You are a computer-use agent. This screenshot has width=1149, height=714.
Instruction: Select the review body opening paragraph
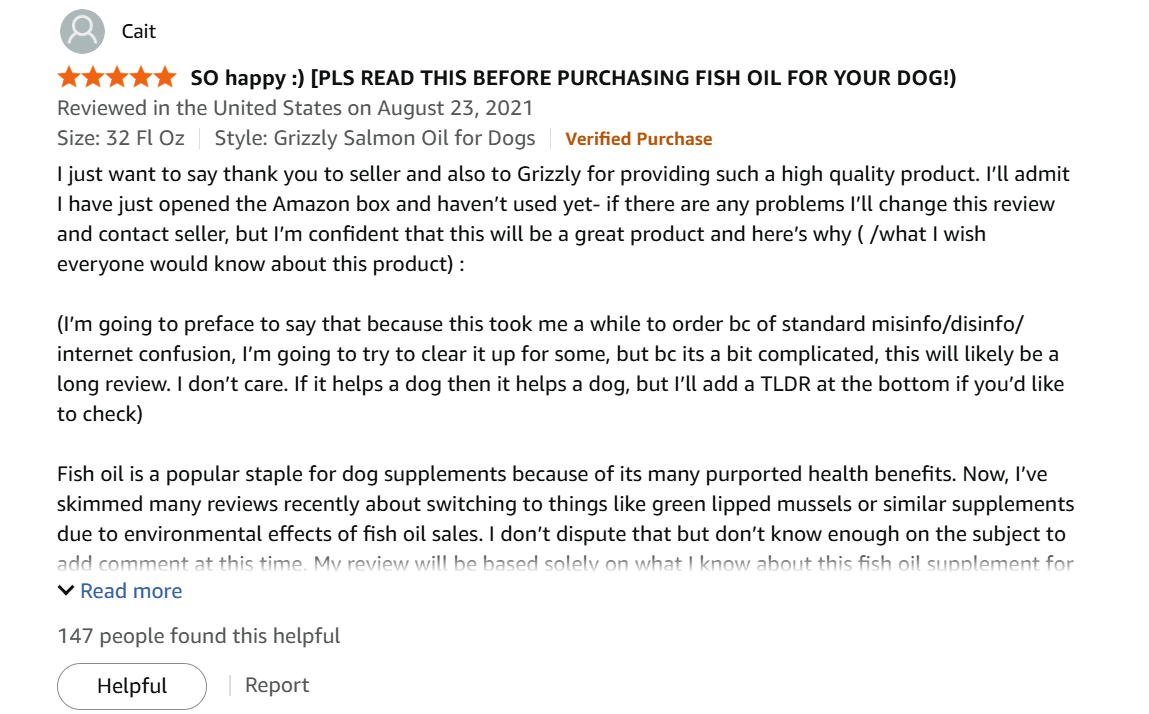tap(560, 218)
